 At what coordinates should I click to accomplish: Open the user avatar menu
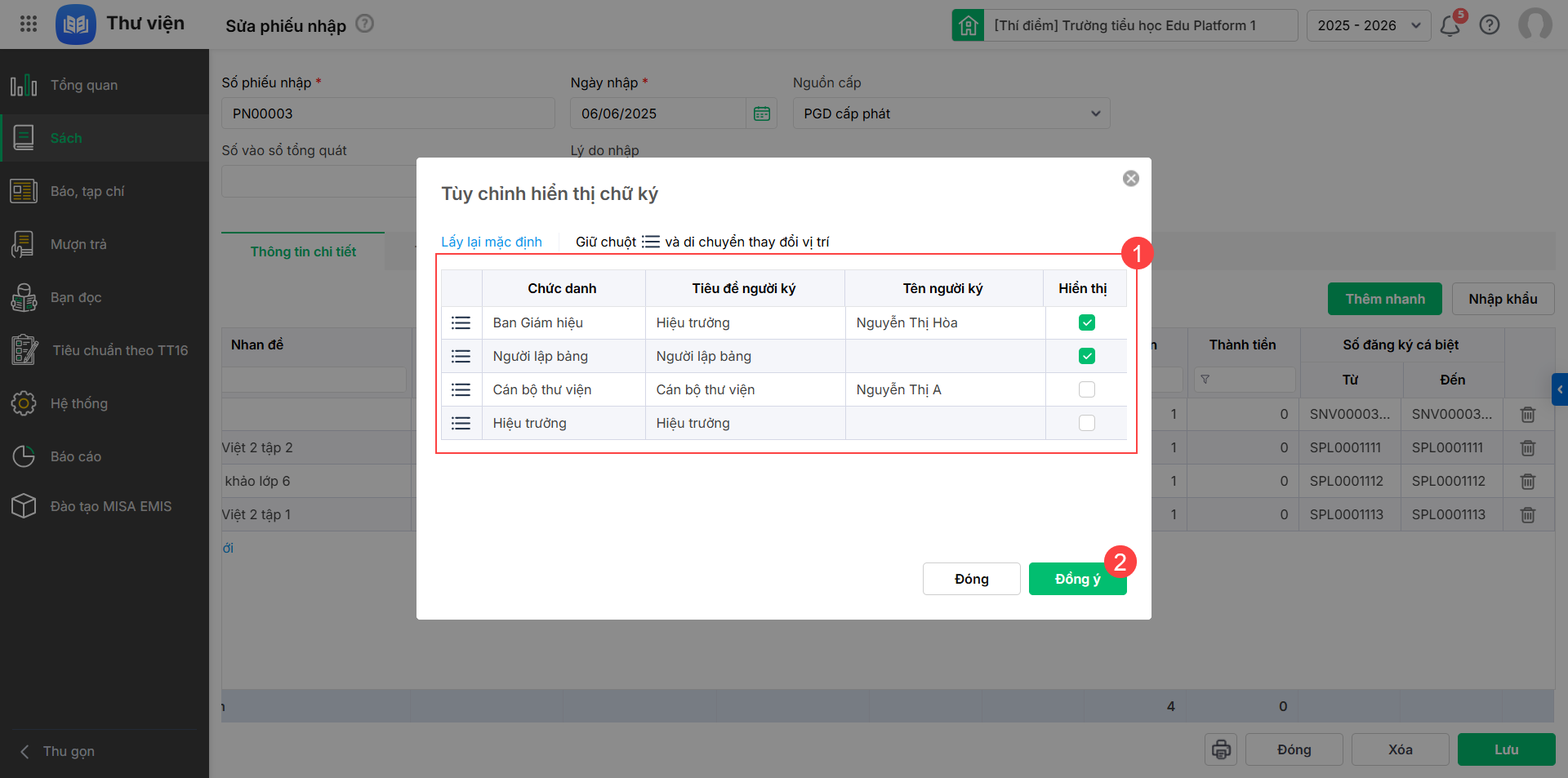[x=1535, y=24]
